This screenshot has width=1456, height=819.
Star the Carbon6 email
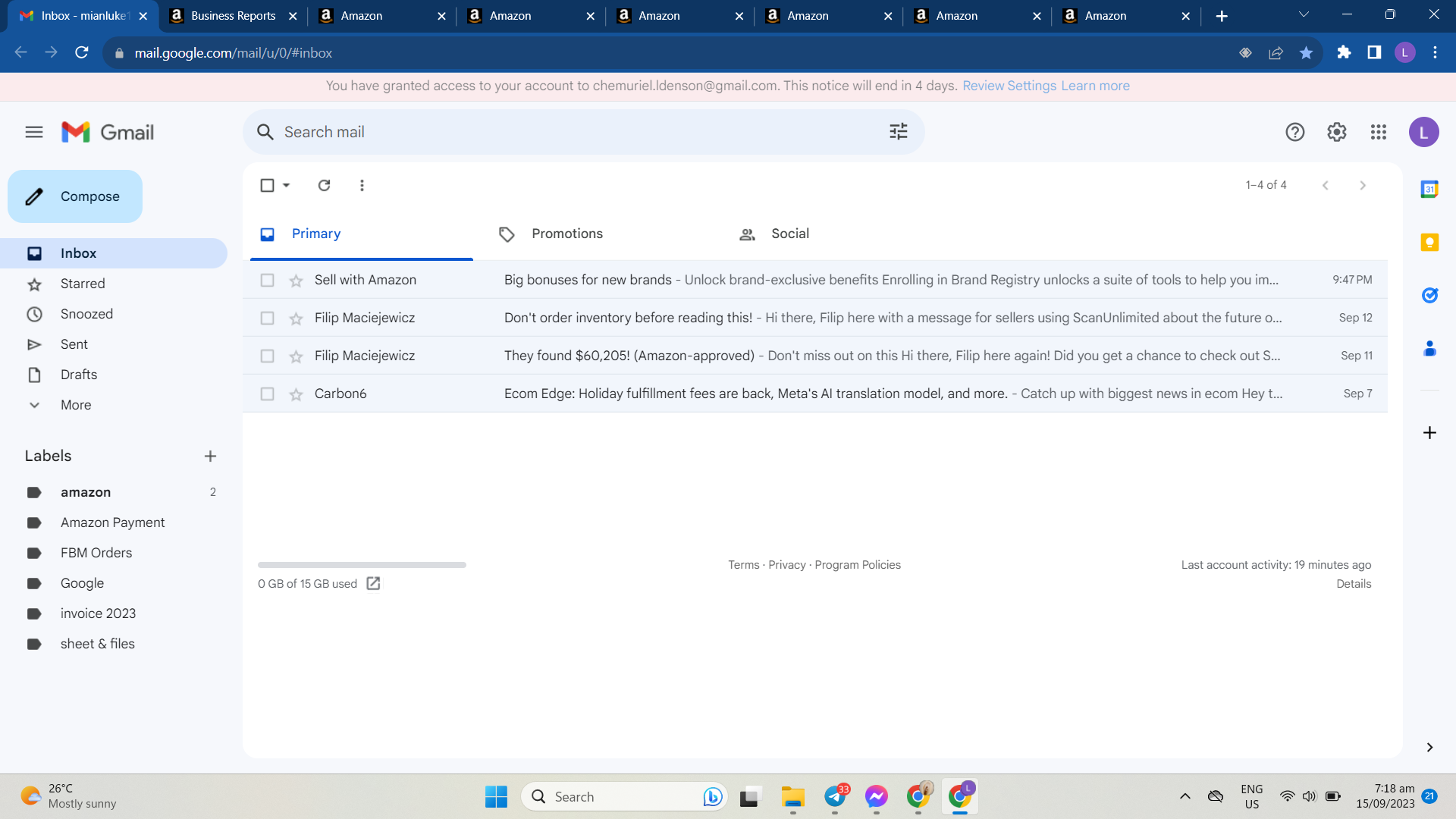point(296,394)
